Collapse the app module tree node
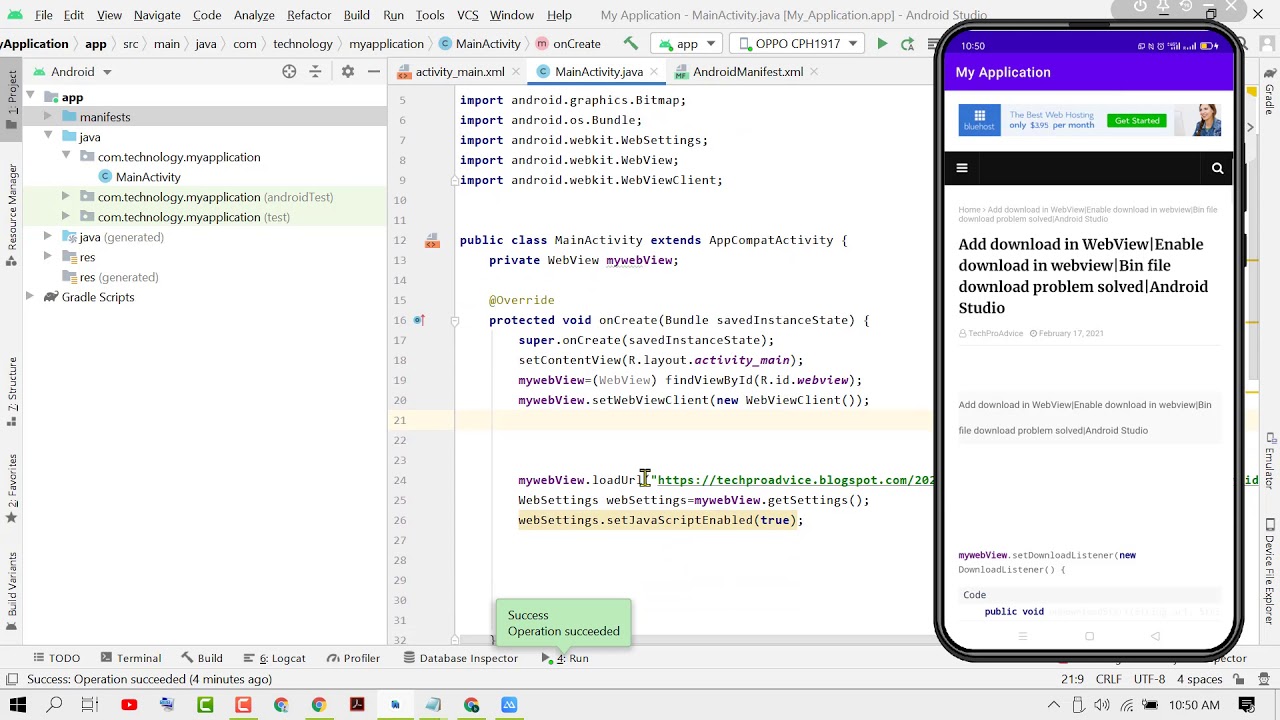This screenshot has width=1280, height=720. (30, 97)
